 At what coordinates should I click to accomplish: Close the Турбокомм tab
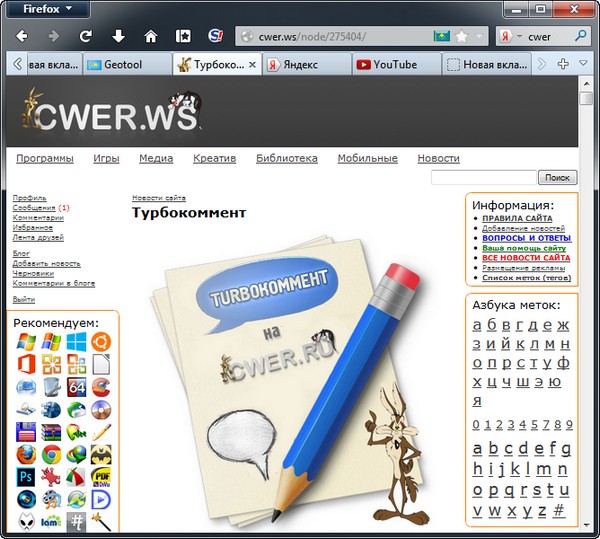(x=252, y=64)
